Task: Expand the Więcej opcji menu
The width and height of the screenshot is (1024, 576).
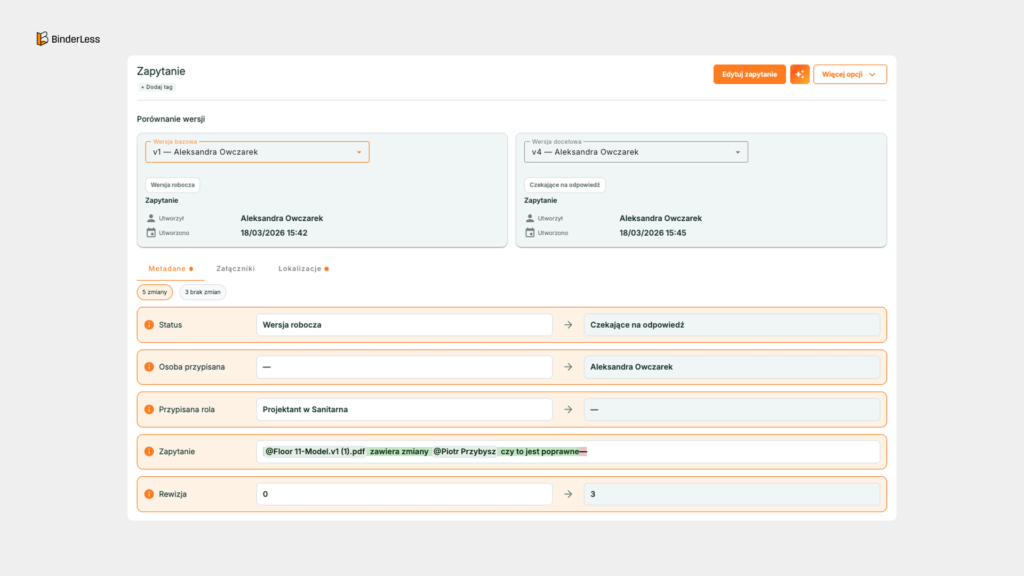Action: [x=850, y=74]
